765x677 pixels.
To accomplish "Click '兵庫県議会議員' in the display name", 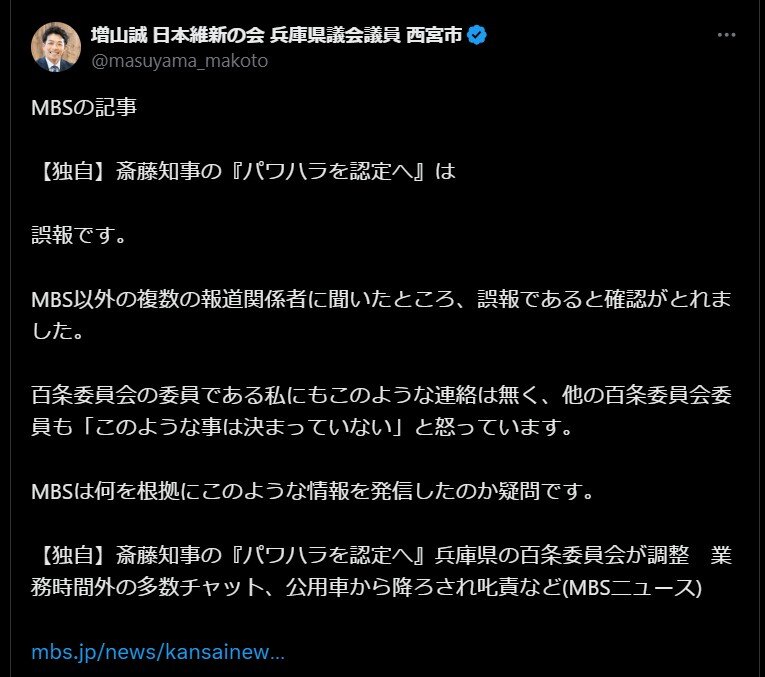I will click(x=335, y=35).
